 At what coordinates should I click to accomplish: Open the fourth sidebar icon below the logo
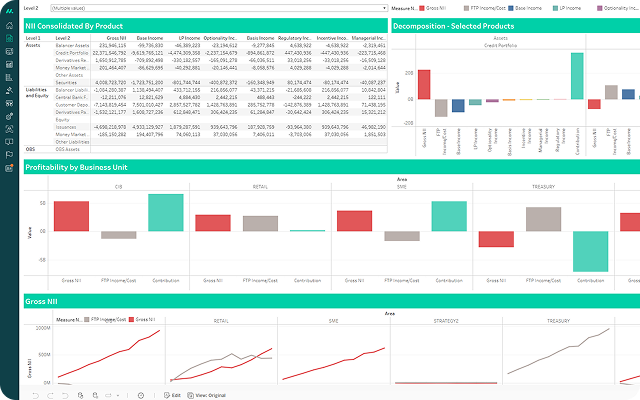coord(9,64)
